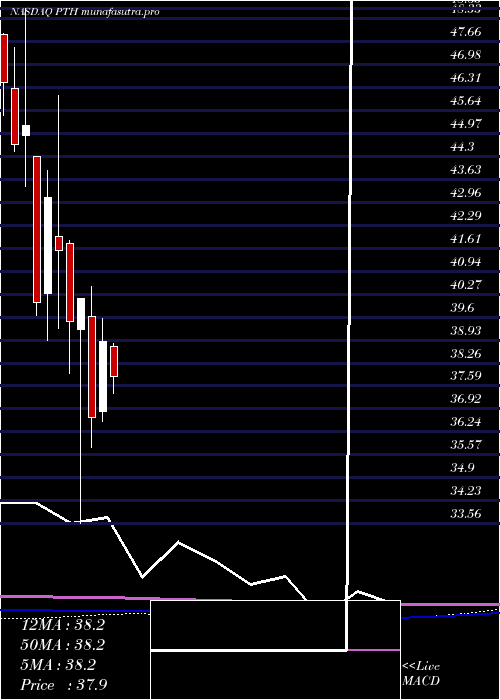Select the 47.66 price axis label

(466, 32)
